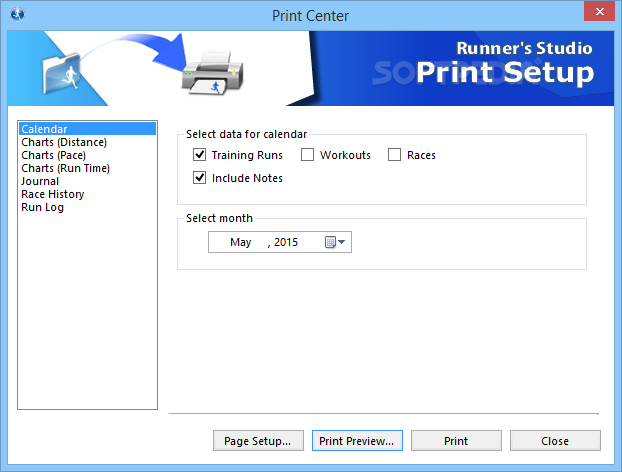This screenshot has height=472, width=622.
Task: Click the Runner's Studio app icon in title bar
Action: point(17,15)
